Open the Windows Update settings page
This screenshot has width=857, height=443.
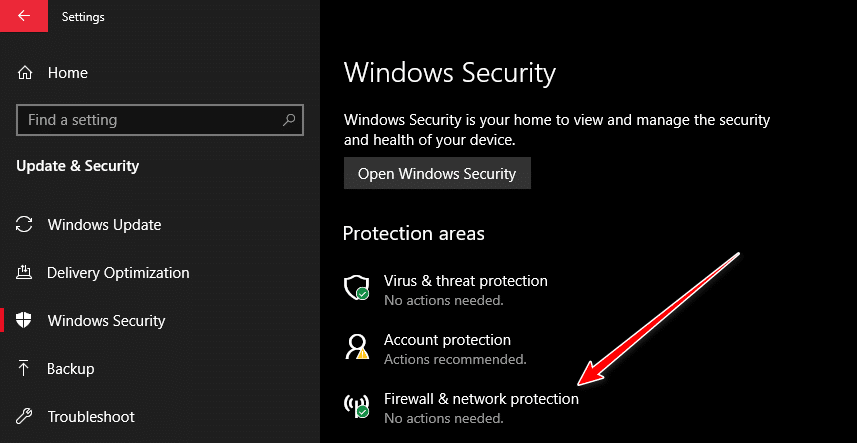coord(104,225)
